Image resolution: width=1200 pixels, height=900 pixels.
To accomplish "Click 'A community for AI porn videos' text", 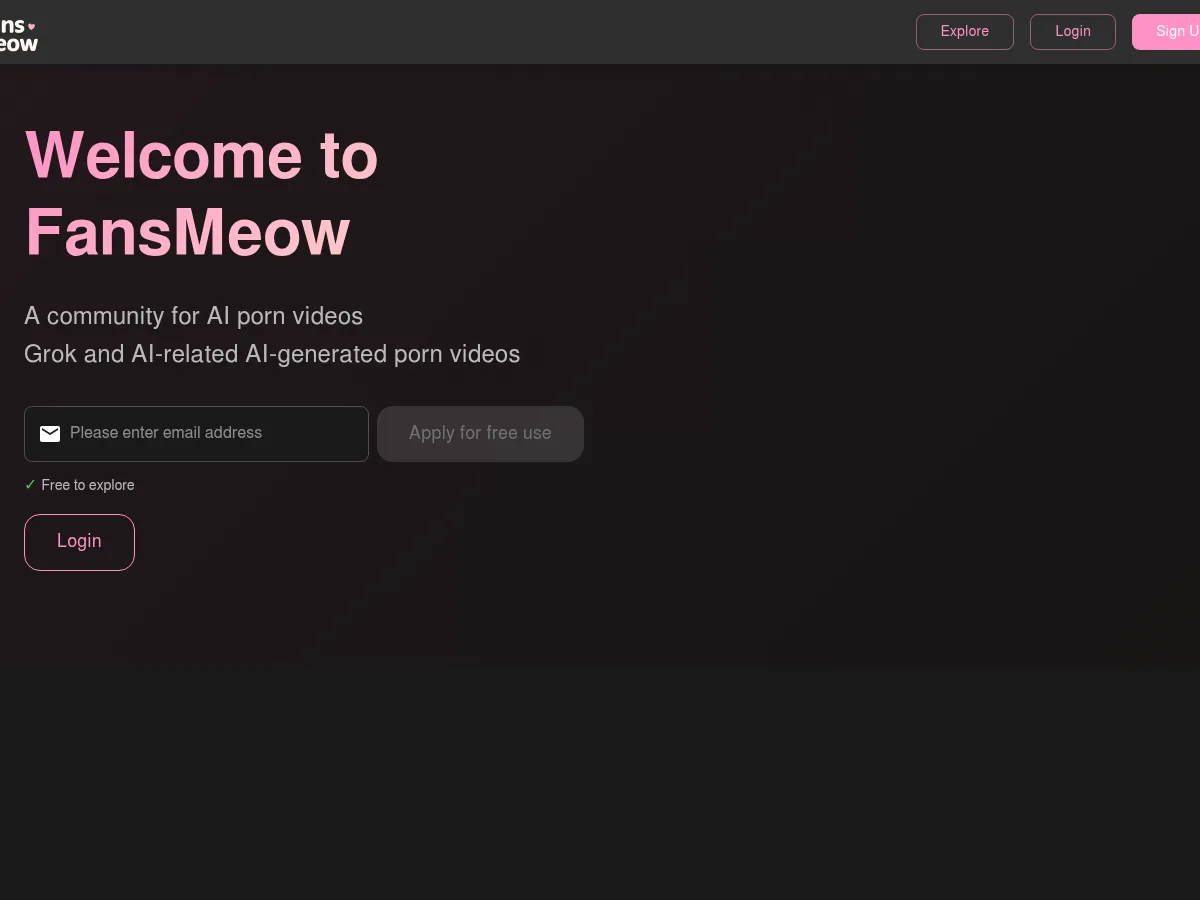I will [194, 316].
